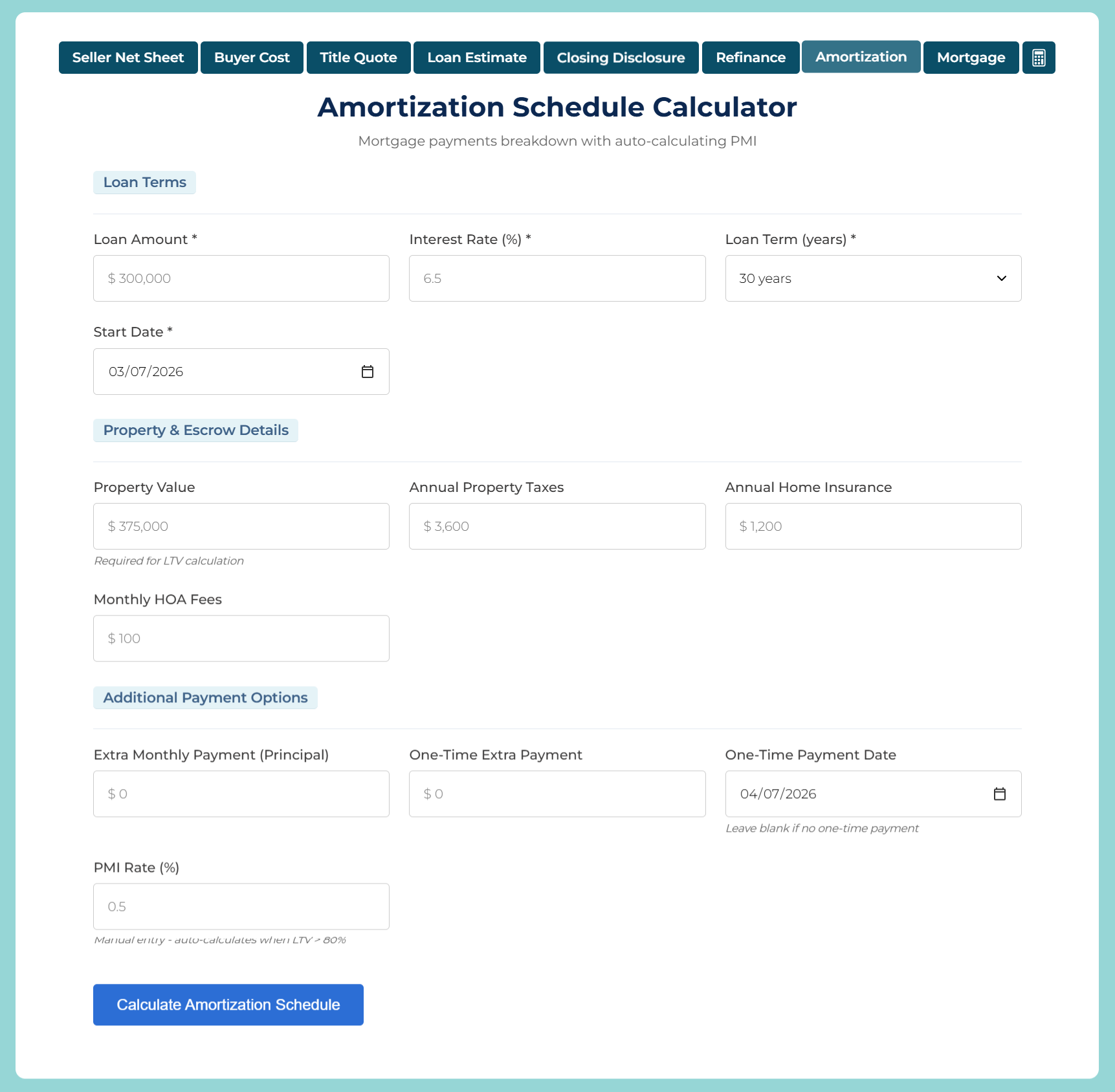1115x1092 pixels.
Task: Switch to the Buyer Cost tab
Action: click(x=251, y=57)
